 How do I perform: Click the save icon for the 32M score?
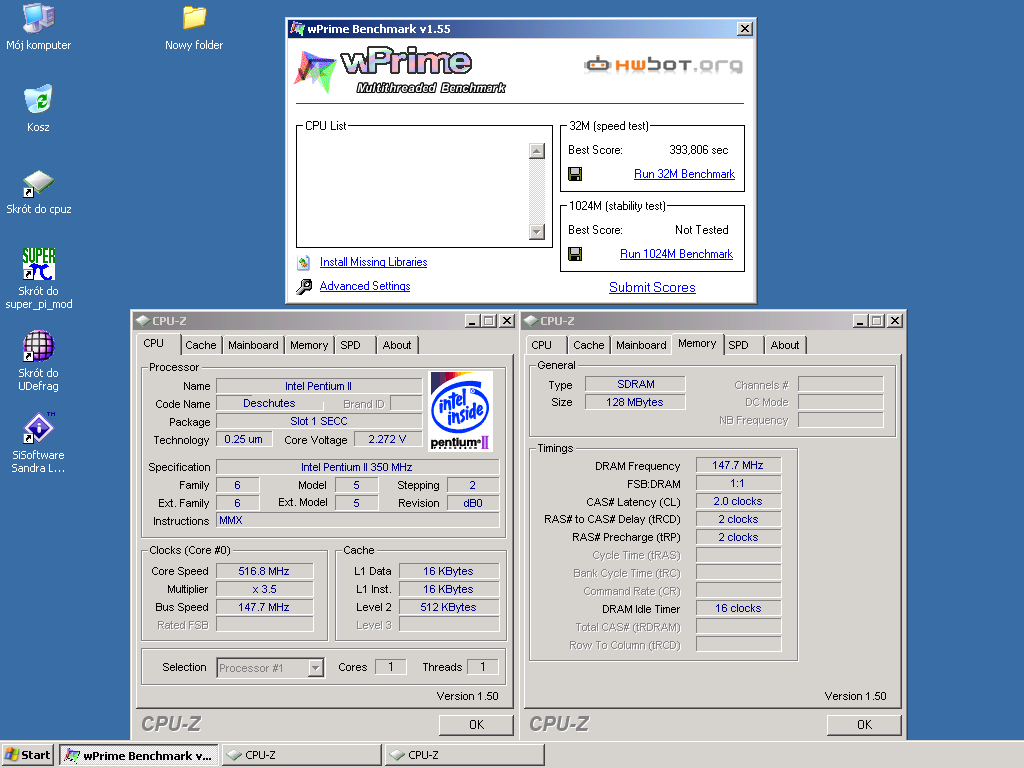[x=575, y=174]
